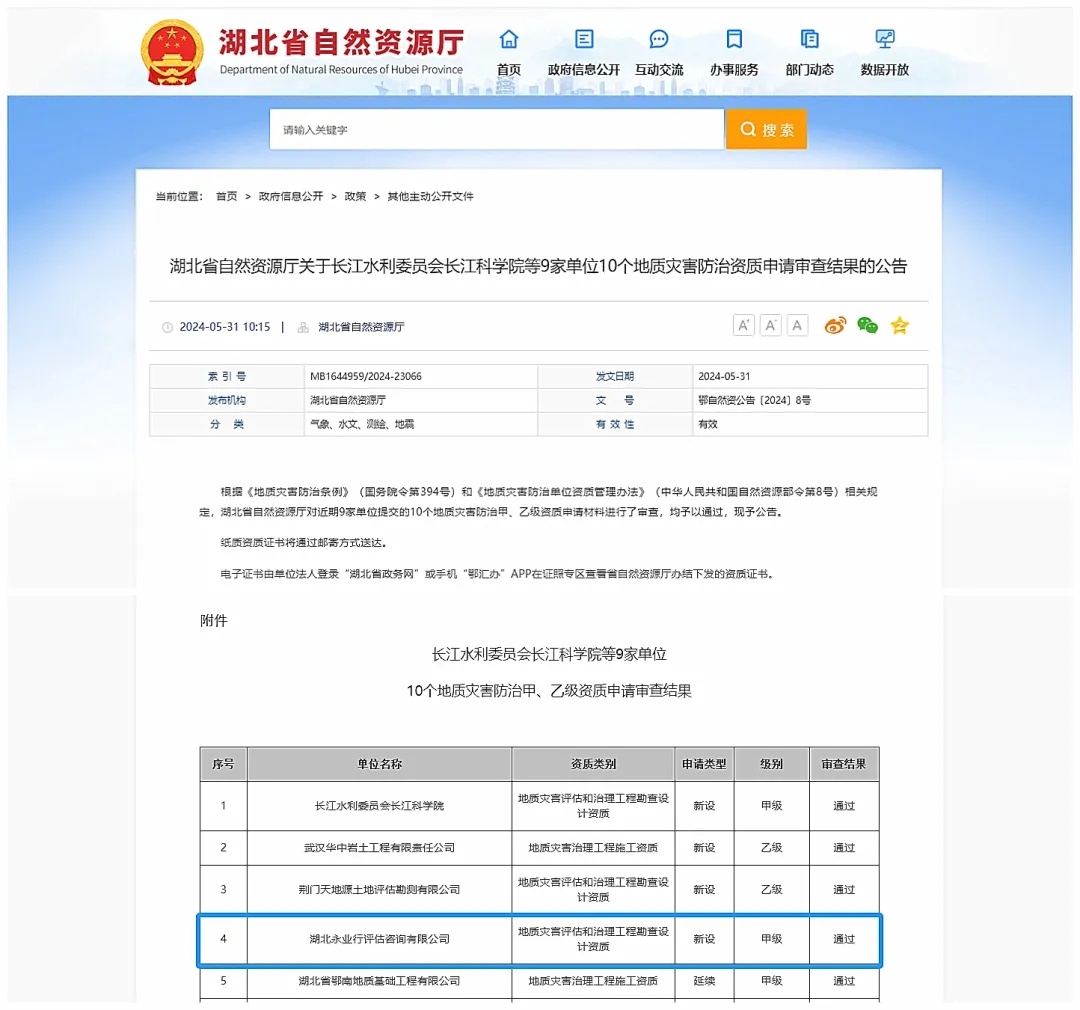Image resolution: width=1080 pixels, height=1010 pixels.
Task: Click the QZone star sharing icon
Action: [898, 325]
